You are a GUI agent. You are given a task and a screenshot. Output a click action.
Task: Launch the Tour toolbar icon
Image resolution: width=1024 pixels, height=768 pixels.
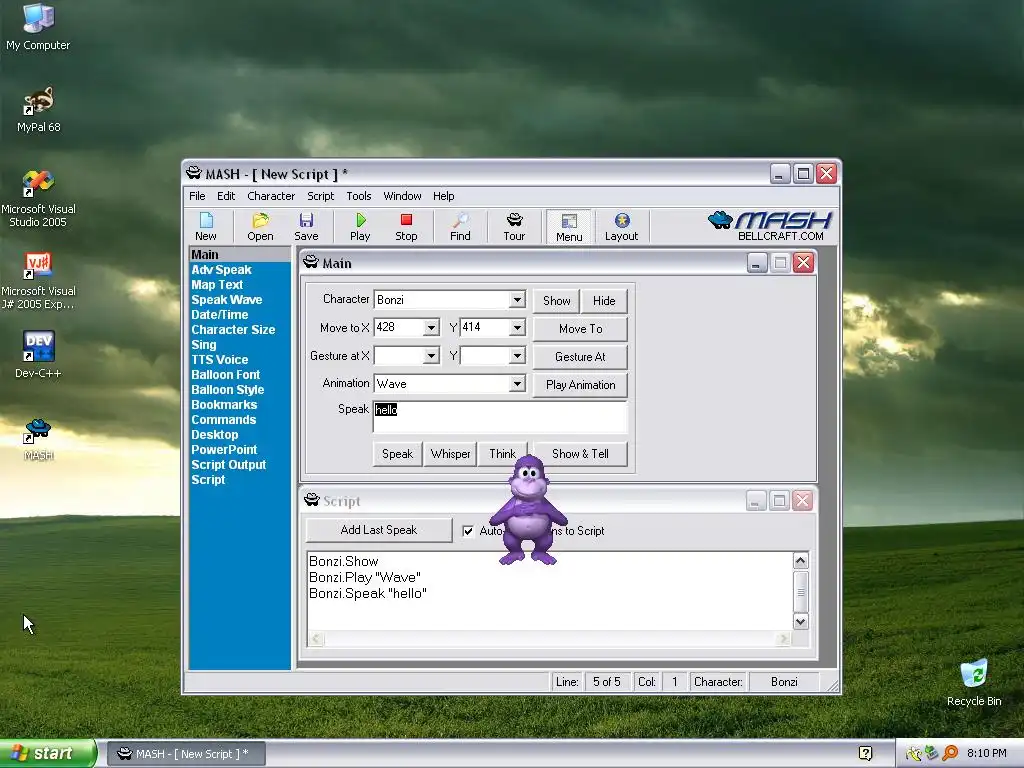tap(514, 227)
